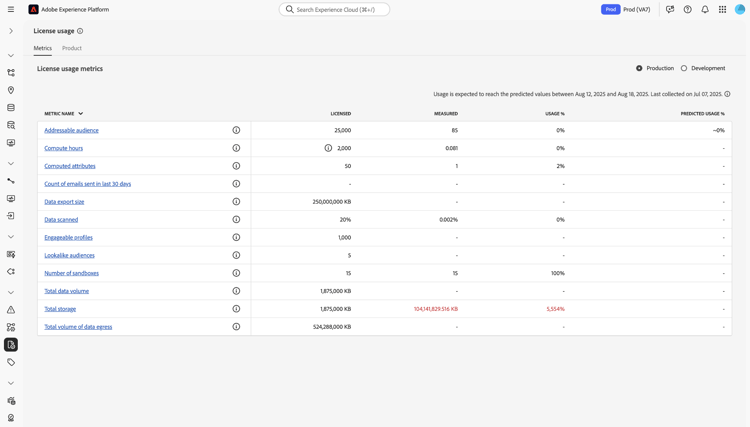The image size is (750, 427).
Task: Click the Licensed column header
Action: tap(341, 114)
